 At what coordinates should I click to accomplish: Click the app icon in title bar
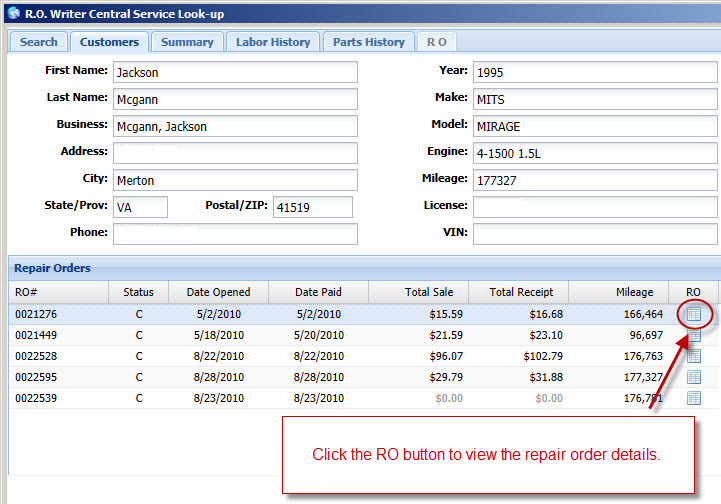point(12,13)
